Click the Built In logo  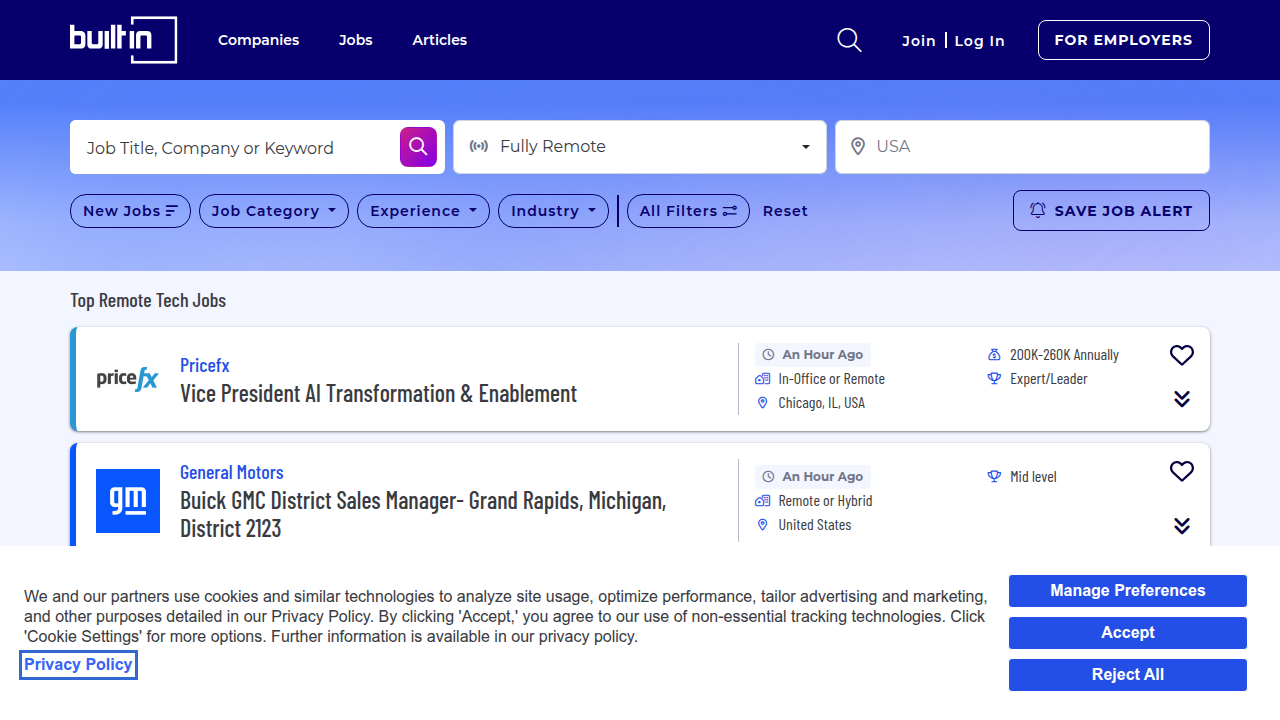click(123, 40)
